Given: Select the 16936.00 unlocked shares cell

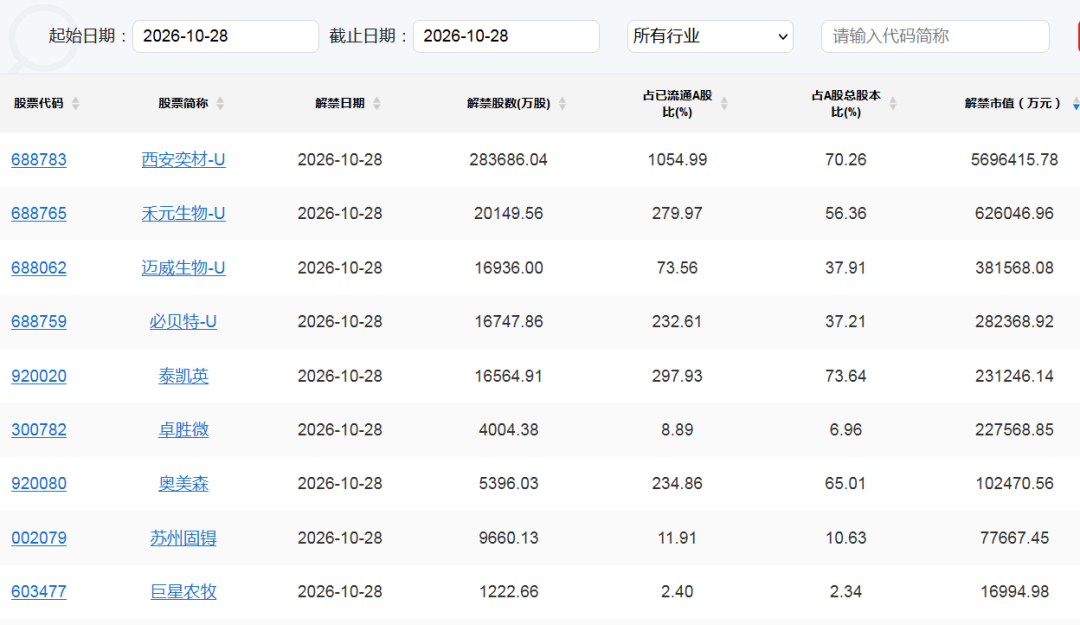Looking at the screenshot, I should tap(508, 268).
